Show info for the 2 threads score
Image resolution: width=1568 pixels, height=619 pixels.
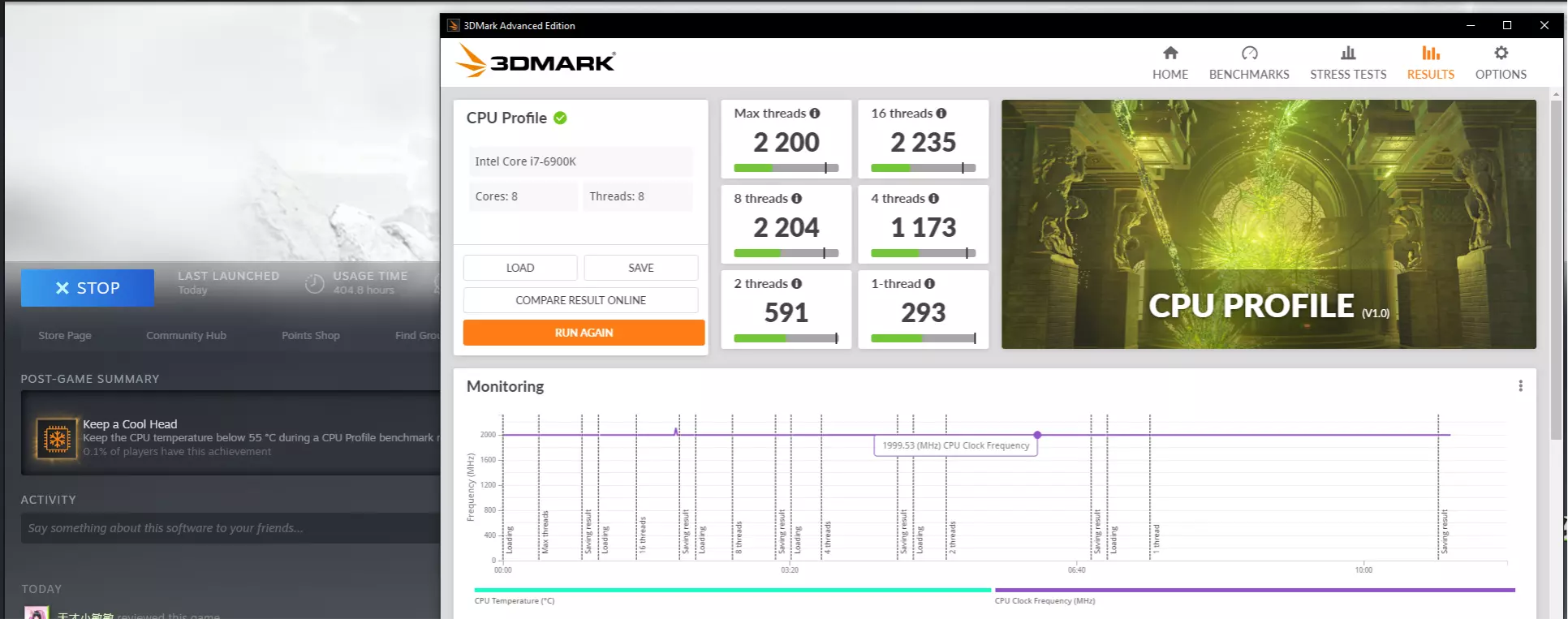(x=797, y=284)
